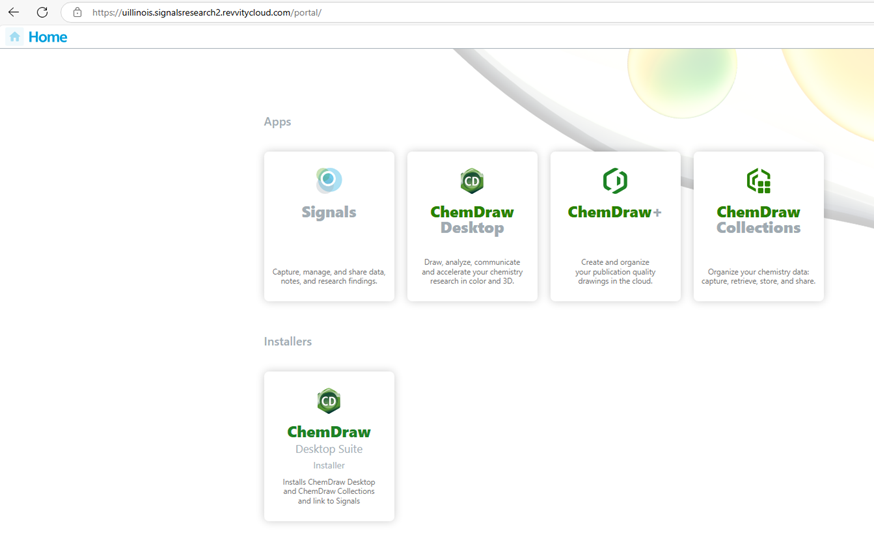874x542 pixels.
Task: Open ChemDraw Collections title
Action: [x=759, y=220]
